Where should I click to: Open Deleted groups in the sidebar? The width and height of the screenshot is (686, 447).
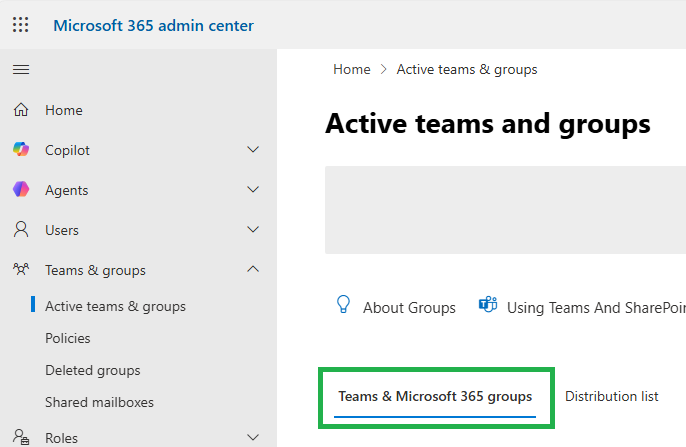(93, 370)
